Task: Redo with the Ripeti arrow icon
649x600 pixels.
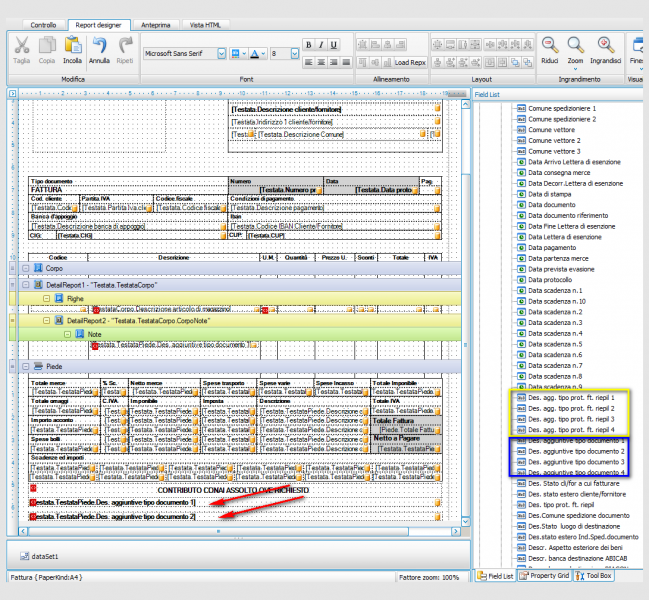Action: (125, 45)
